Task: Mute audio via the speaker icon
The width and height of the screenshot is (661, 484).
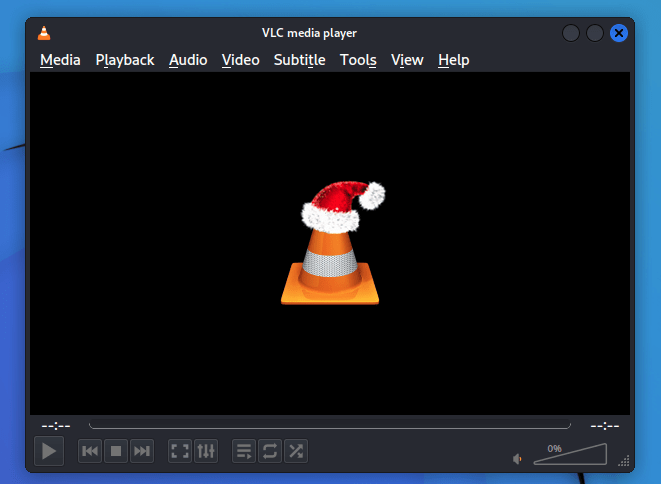Action: pyautogui.click(x=517, y=459)
